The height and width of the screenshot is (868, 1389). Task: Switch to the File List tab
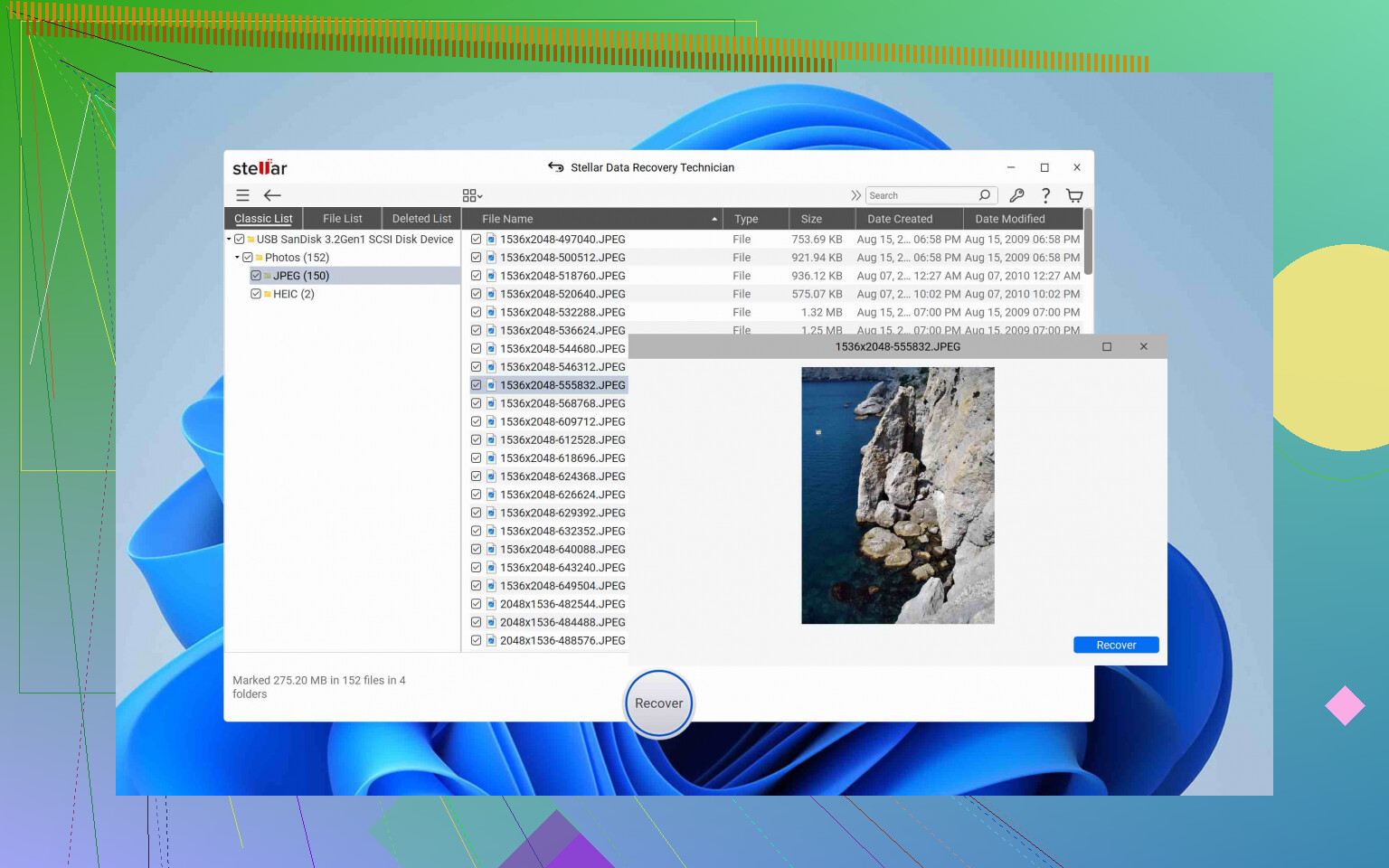tap(342, 219)
